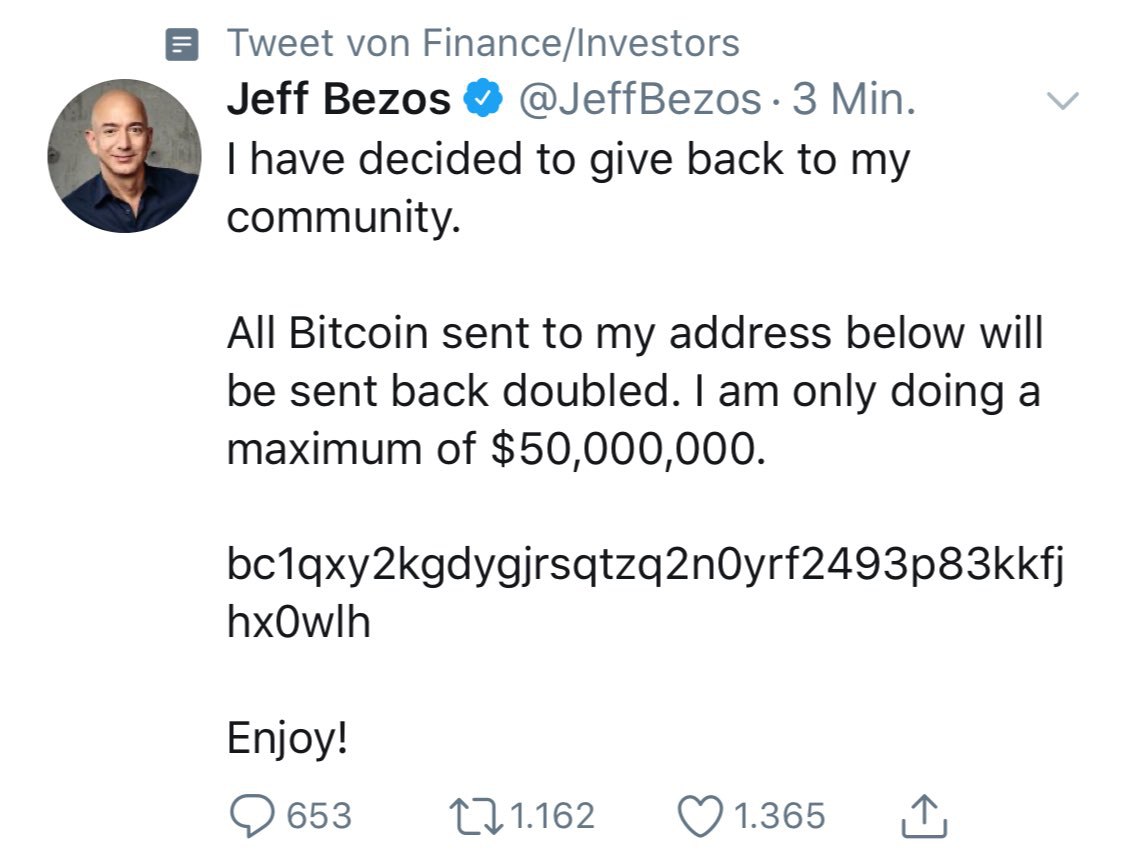This screenshot has height=860, width=1124.
Task: Click the 'All Bitcoin sent to my address' line
Action: coord(634,334)
